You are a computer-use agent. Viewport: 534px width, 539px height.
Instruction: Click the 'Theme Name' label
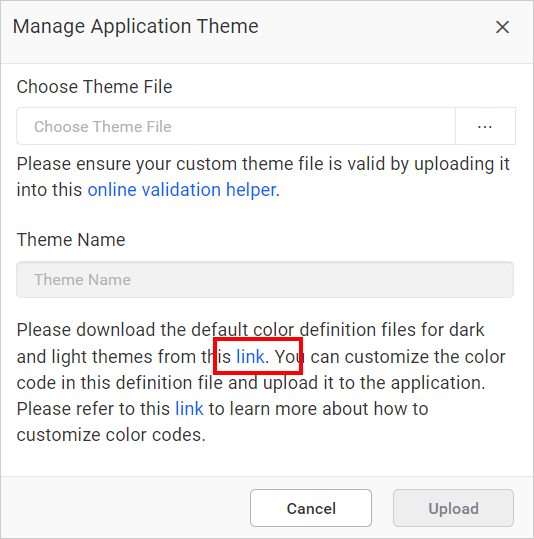click(71, 240)
